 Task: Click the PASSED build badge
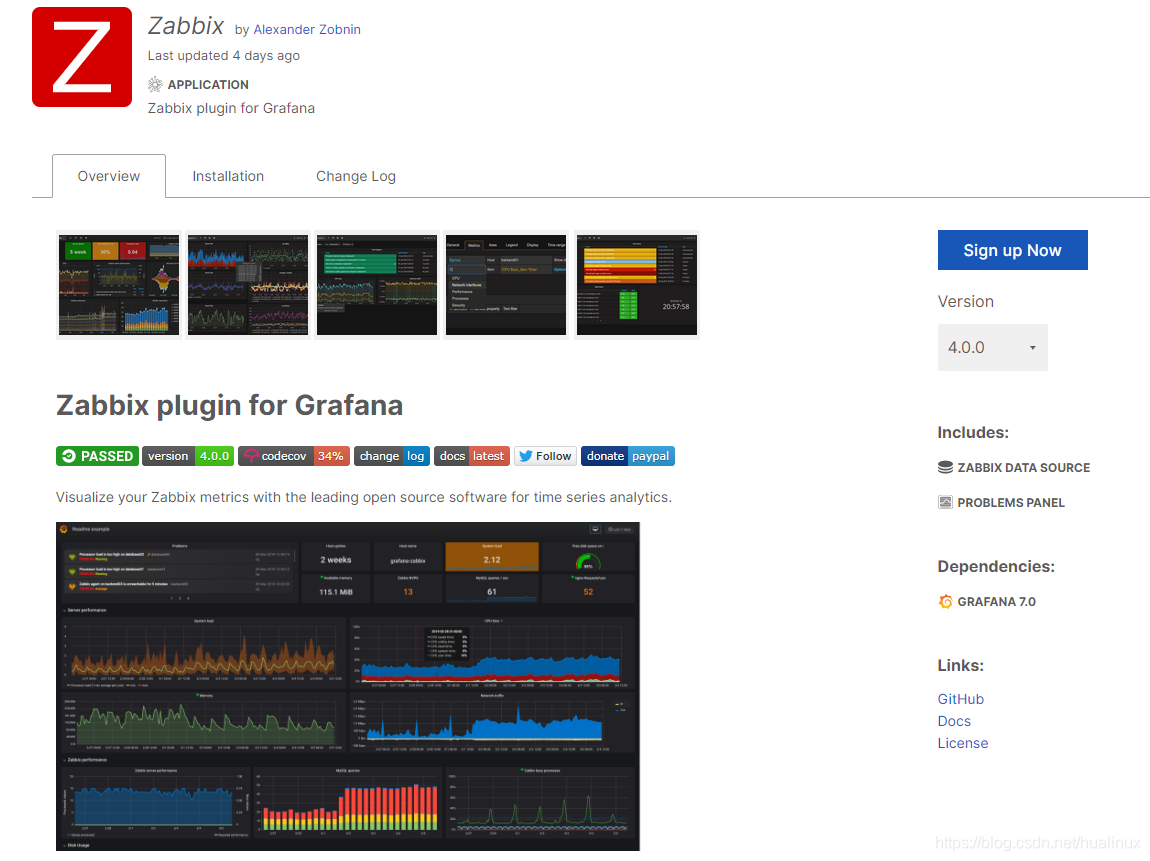pos(98,456)
